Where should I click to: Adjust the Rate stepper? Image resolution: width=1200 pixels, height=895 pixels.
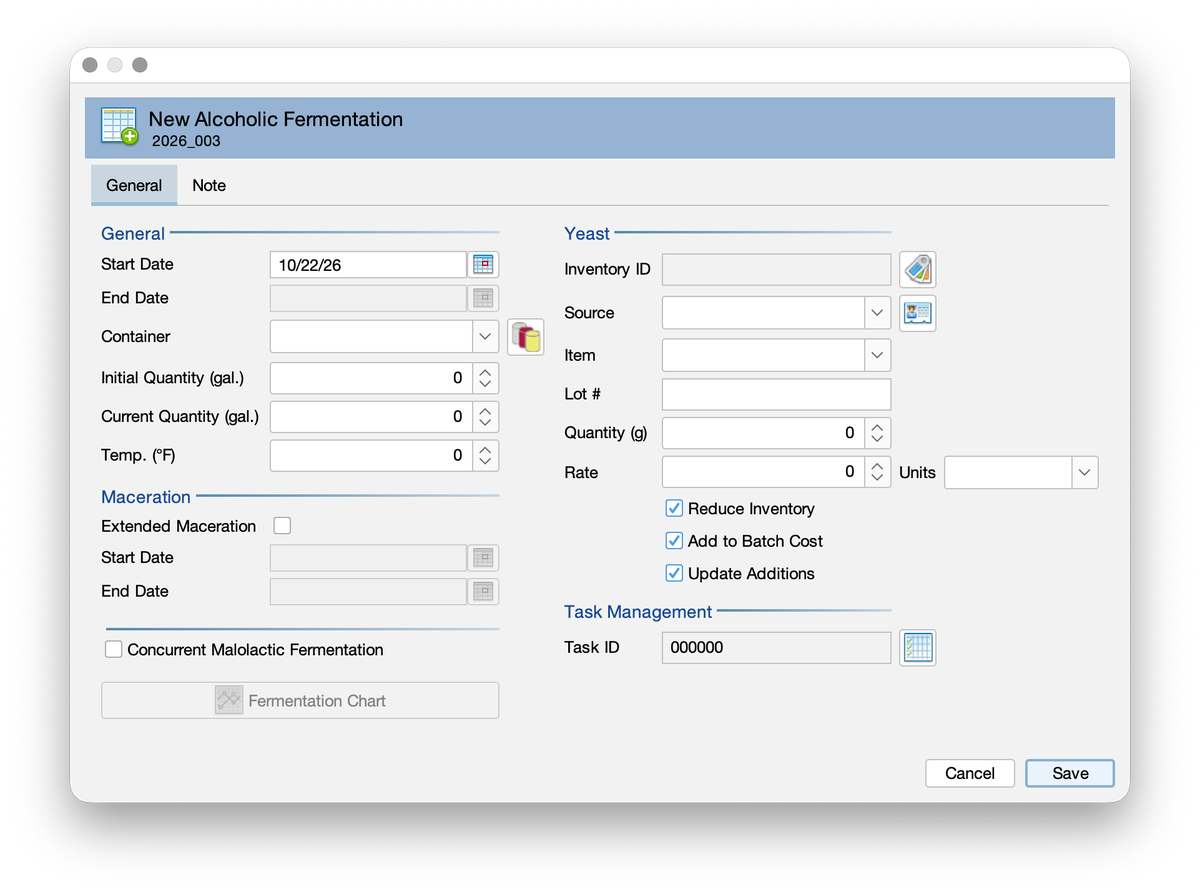pyautogui.click(x=877, y=472)
